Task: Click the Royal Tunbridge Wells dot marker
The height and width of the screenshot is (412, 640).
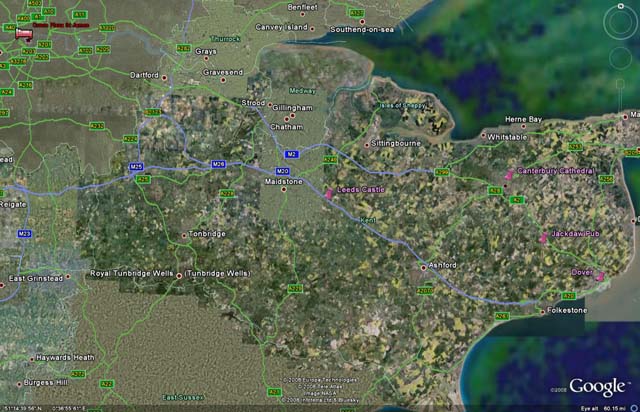Action: coord(179,276)
